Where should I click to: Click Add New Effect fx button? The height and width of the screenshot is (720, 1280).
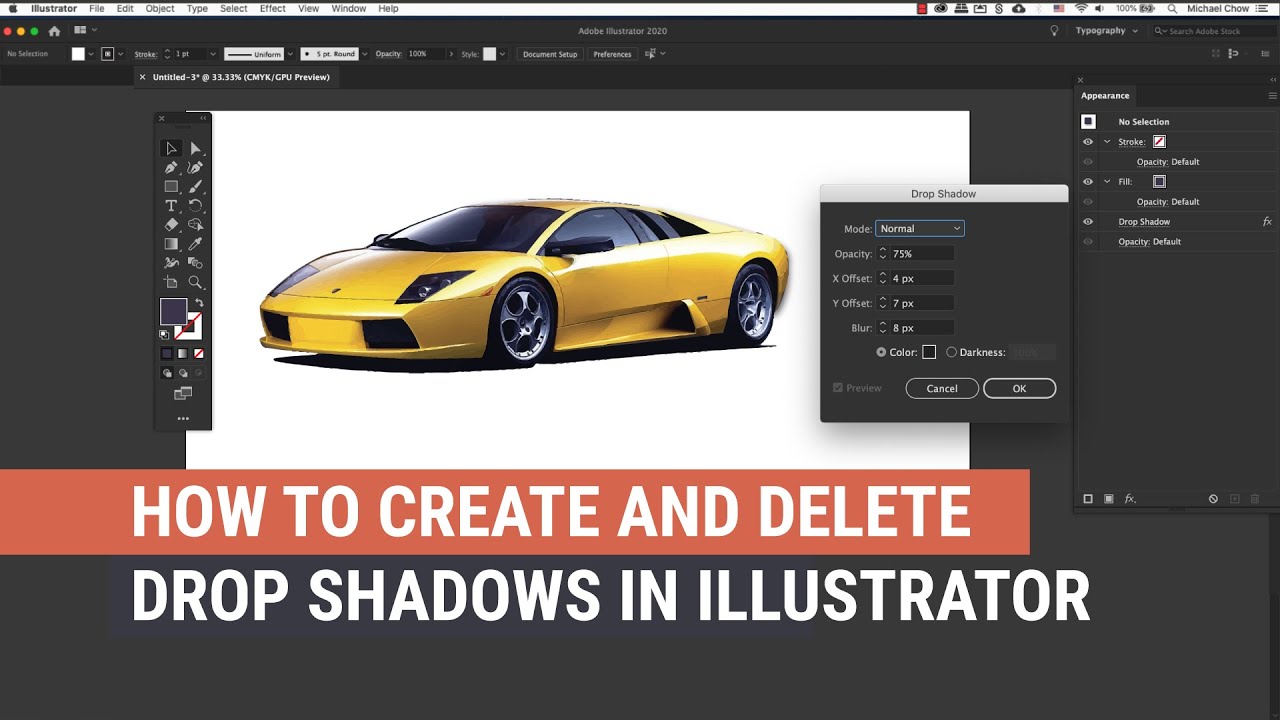pyautogui.click(x=1130, y=498)
